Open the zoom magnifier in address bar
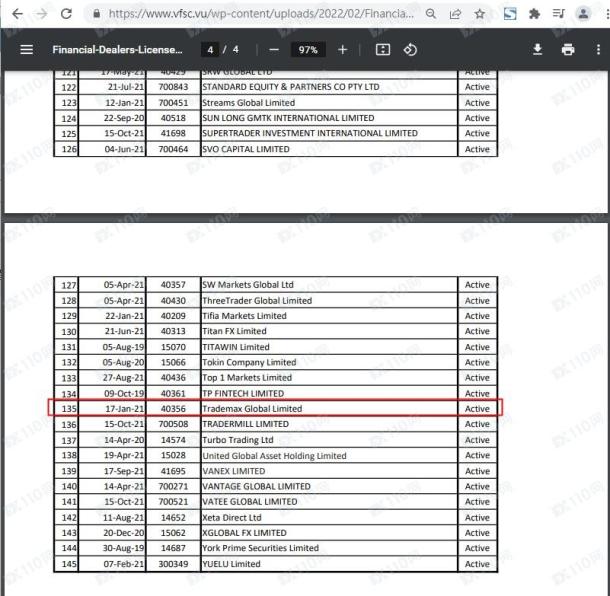Image resolution: width=610 pixels, height=596 pixels. [431, 14]
